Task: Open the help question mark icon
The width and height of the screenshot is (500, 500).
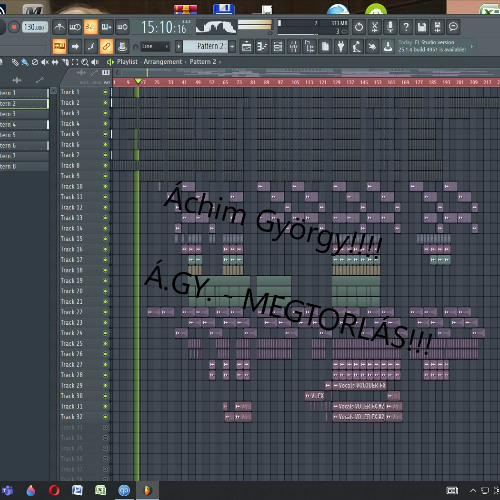Action: click(x=406, y=27)
